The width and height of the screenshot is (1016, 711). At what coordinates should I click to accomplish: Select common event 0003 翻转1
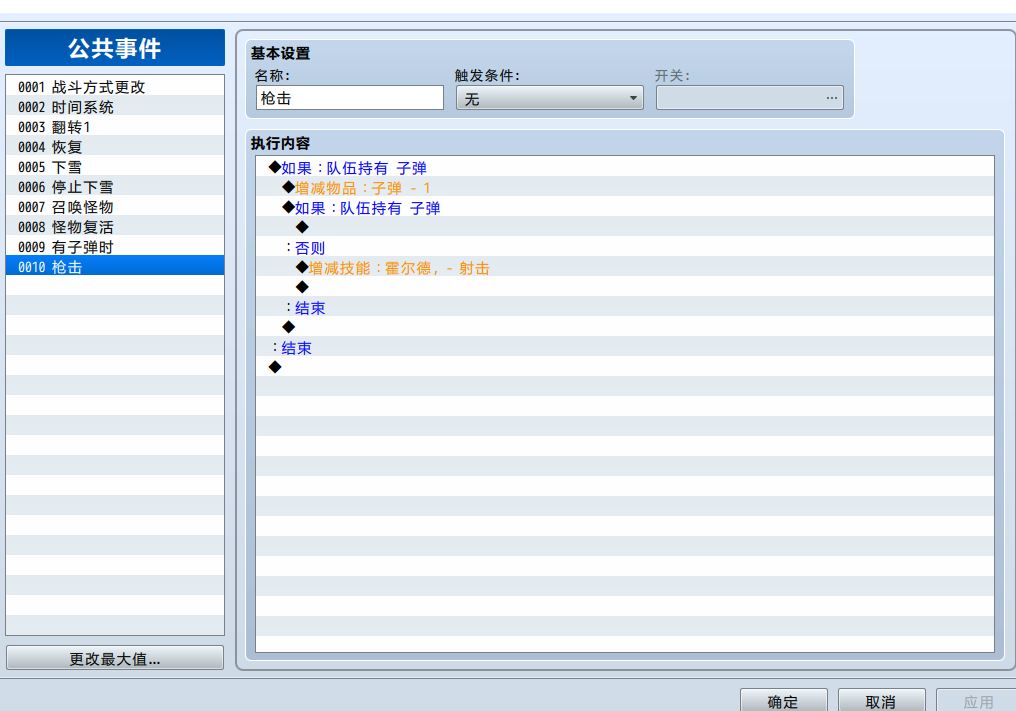115,126
